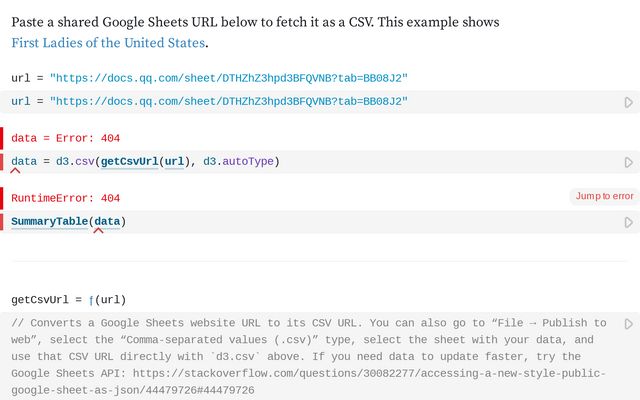Viewport: 640px width, 400px height.
Task: Click the red error bar beside data output
Action: 2,138
